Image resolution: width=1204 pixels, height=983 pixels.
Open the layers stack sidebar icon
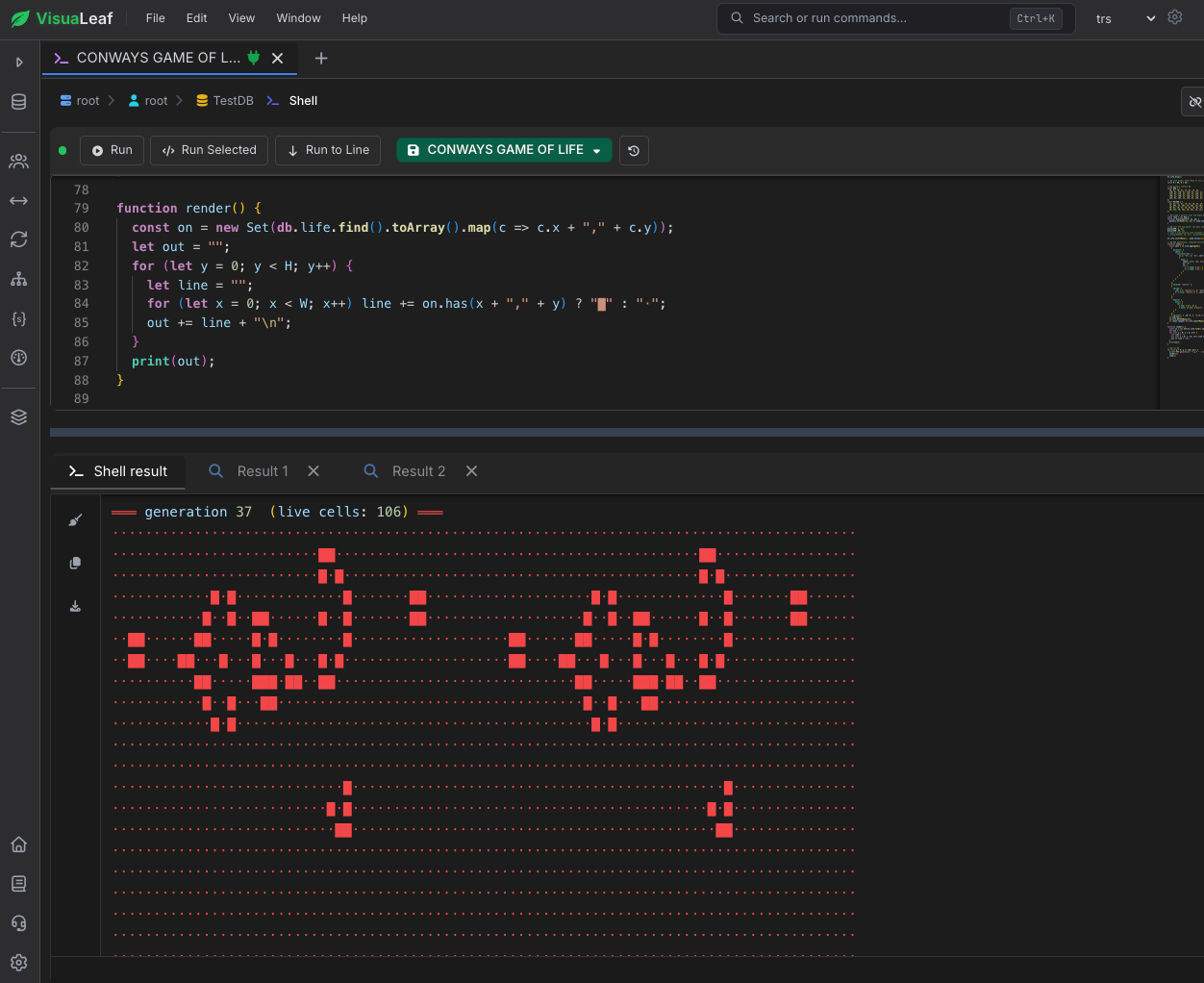[19, 417]
